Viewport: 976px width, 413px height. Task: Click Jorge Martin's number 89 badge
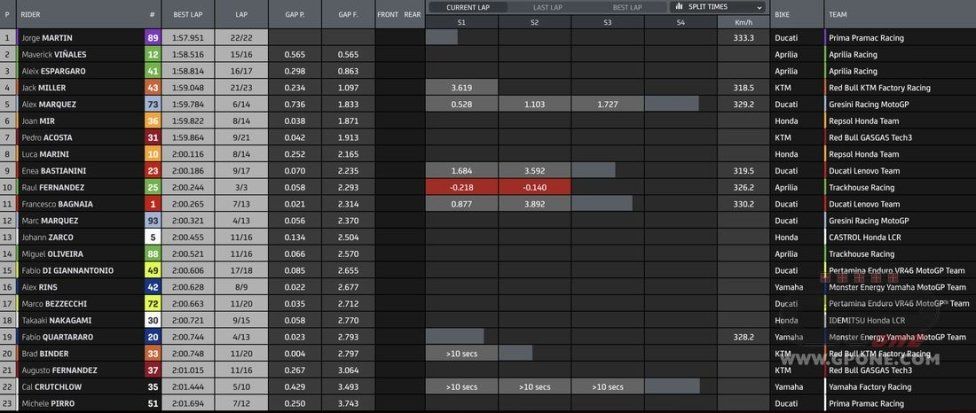click(152, 38)
